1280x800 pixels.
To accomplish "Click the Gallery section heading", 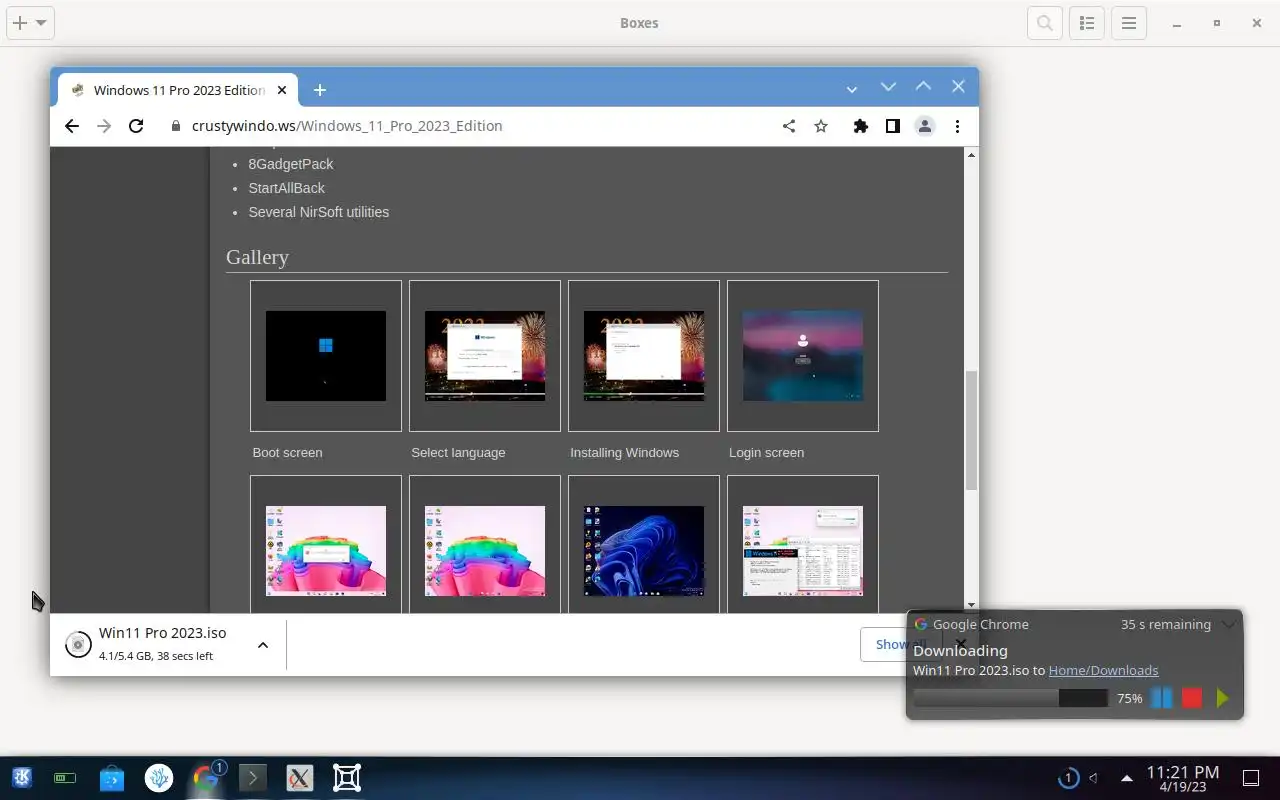I will coord(257,257).
